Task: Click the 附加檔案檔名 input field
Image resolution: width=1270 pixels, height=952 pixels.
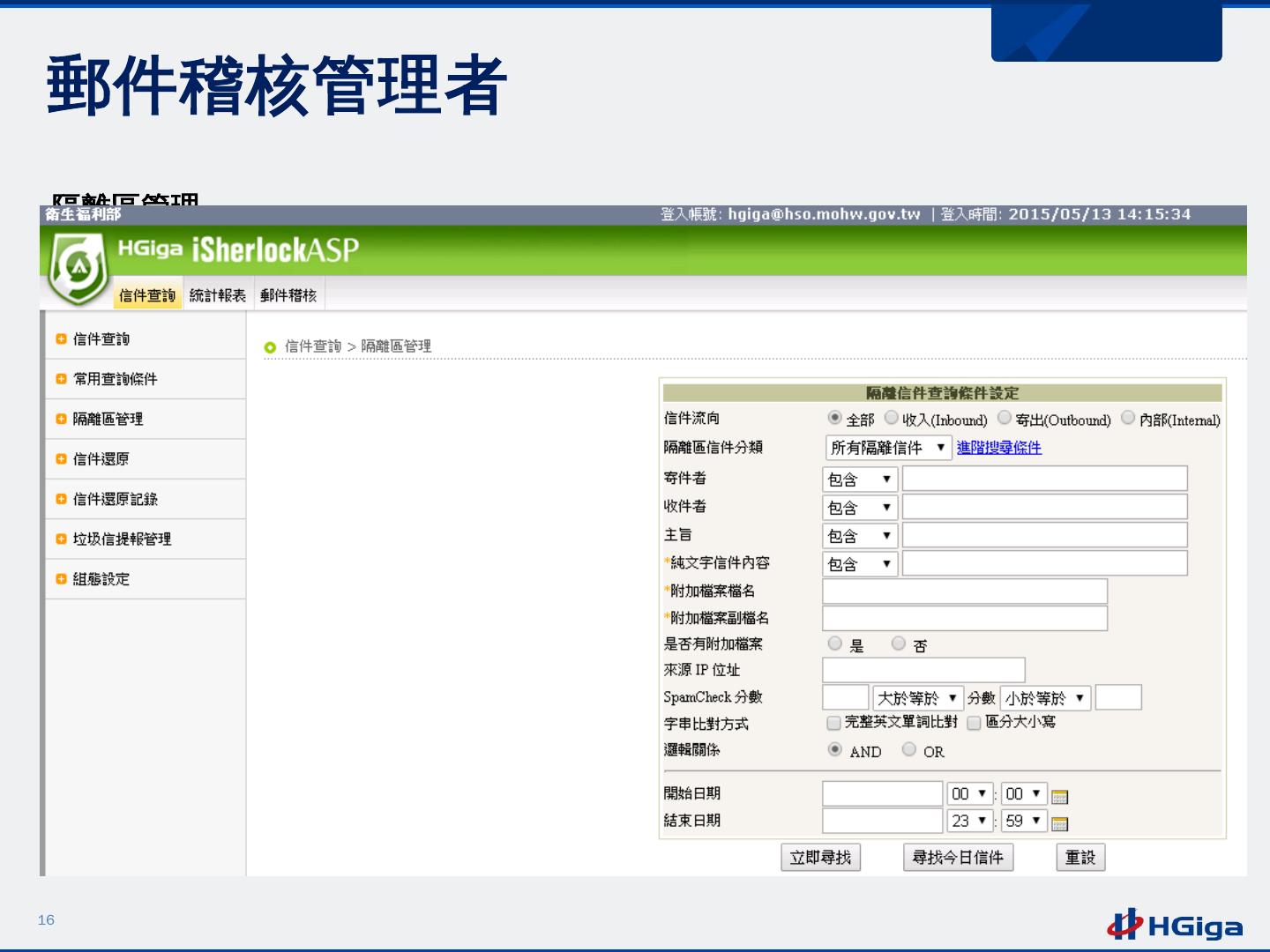Action: 965,591
